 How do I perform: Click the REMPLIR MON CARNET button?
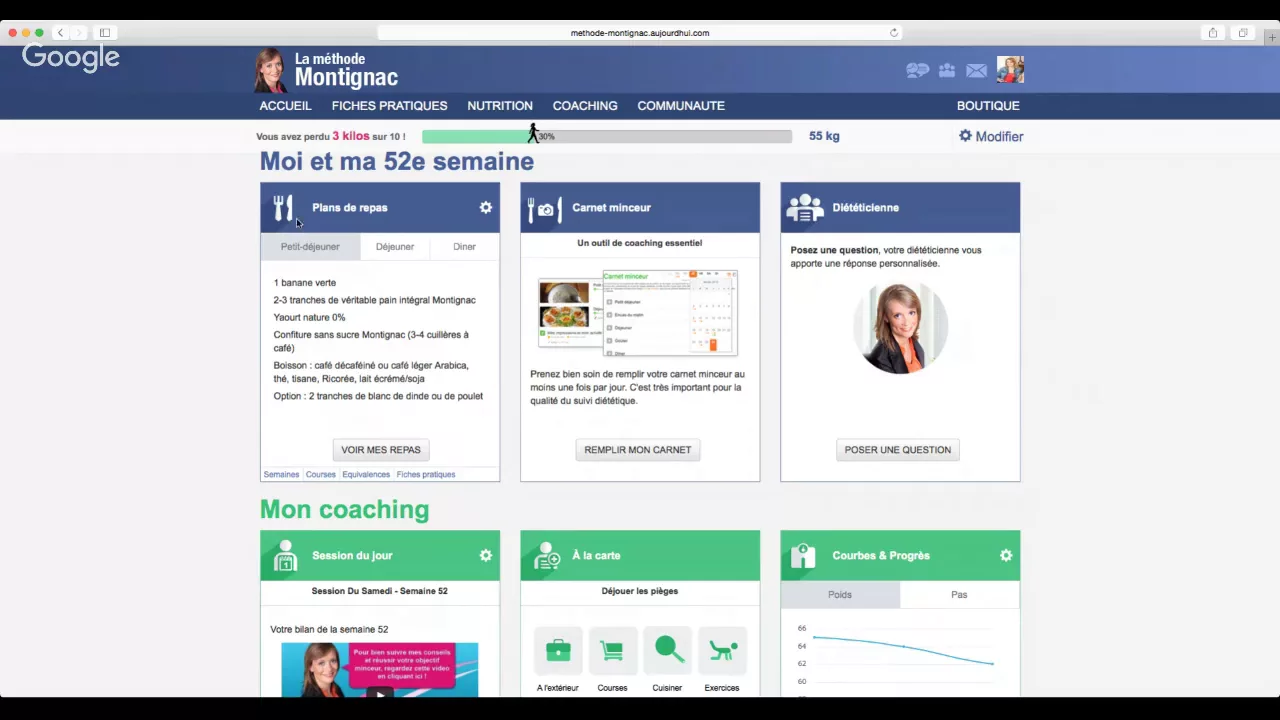click(638, 450)
